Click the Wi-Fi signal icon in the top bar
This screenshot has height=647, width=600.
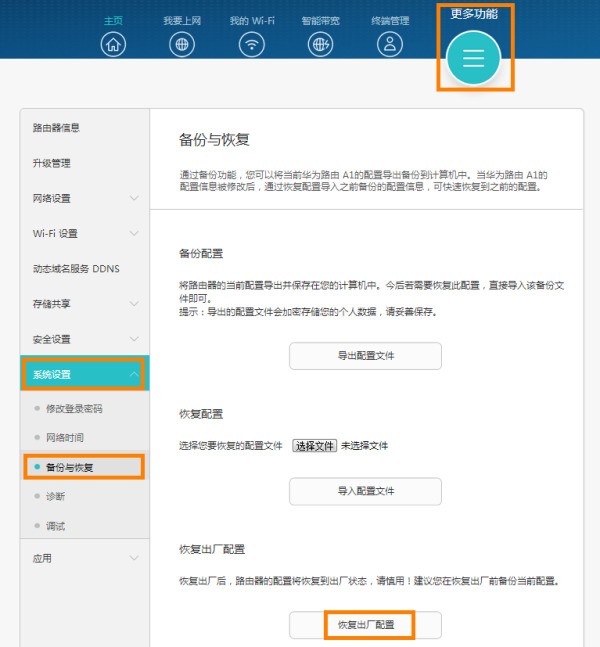252,44
